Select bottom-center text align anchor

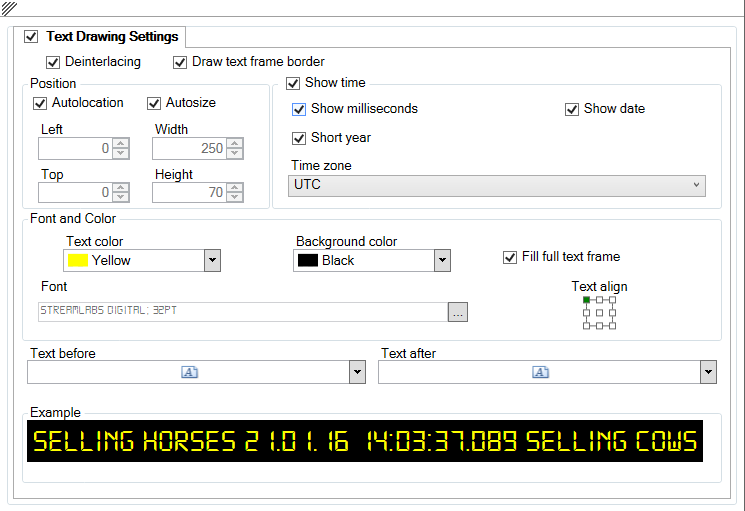click(x=600, y=326)
